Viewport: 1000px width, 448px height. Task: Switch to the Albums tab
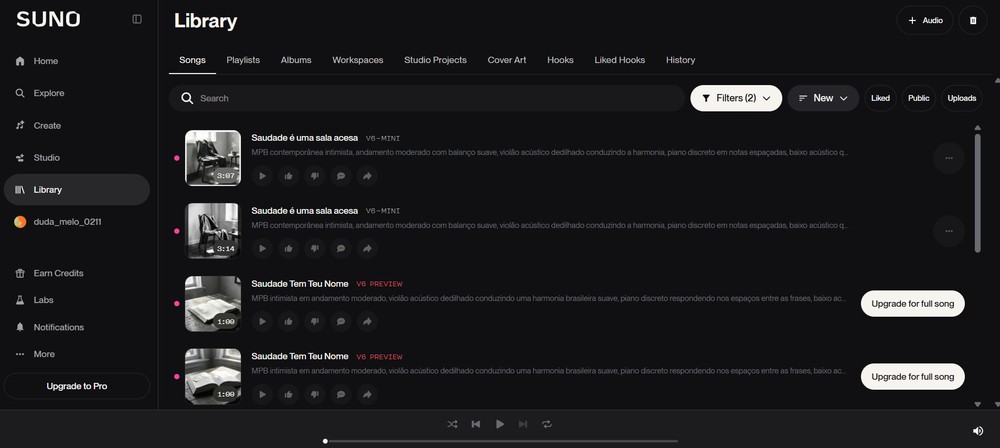296,60
